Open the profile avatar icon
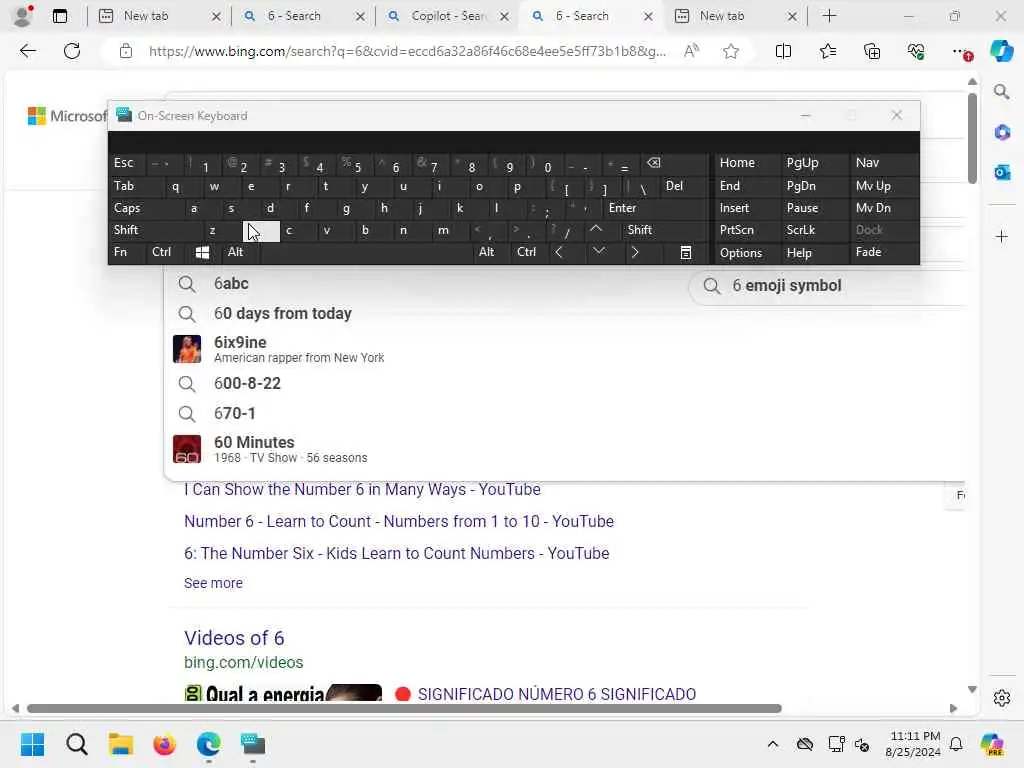1024x768 pixels. coord(23,16)
